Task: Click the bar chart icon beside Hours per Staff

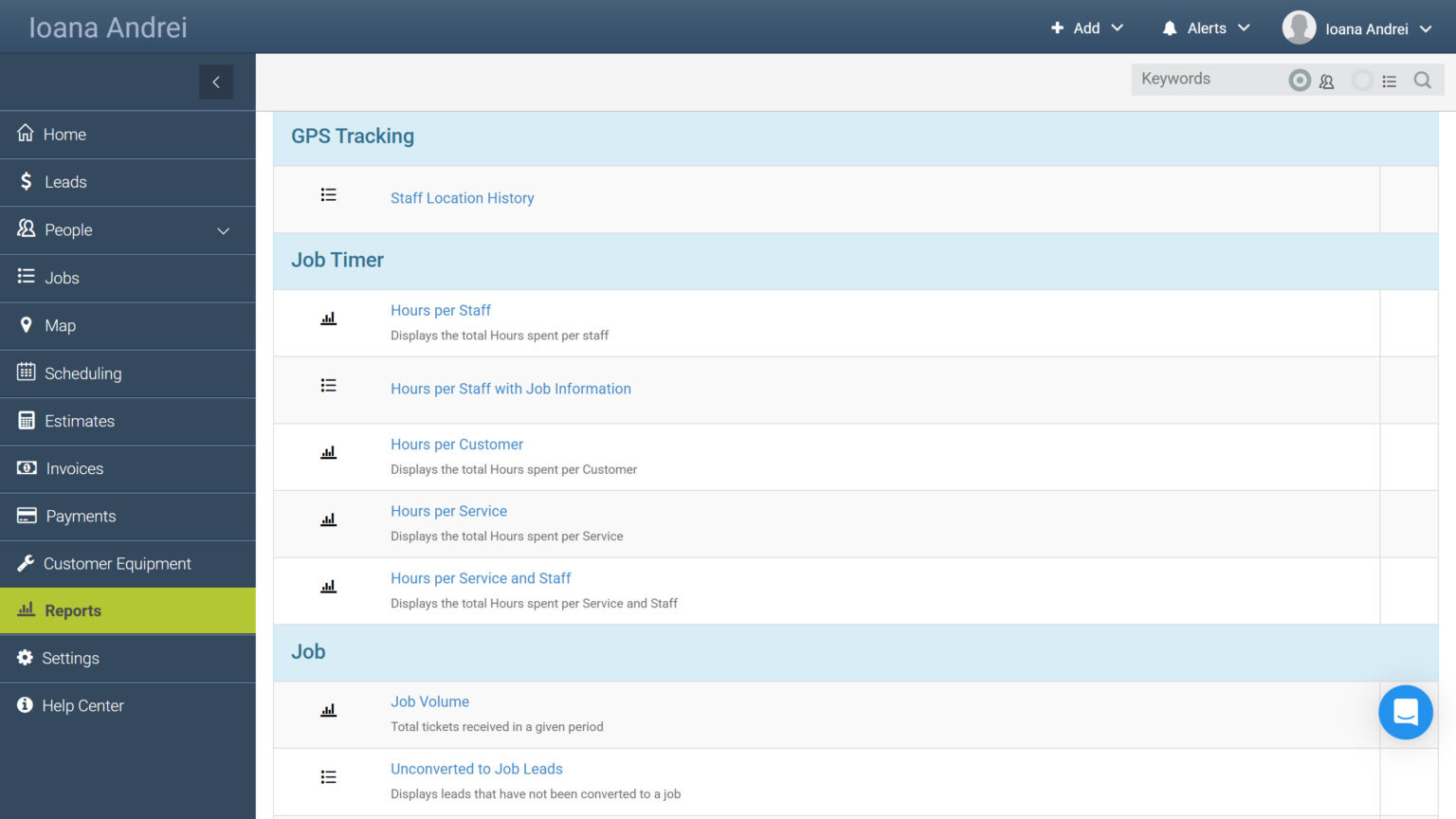Action: 328,318
